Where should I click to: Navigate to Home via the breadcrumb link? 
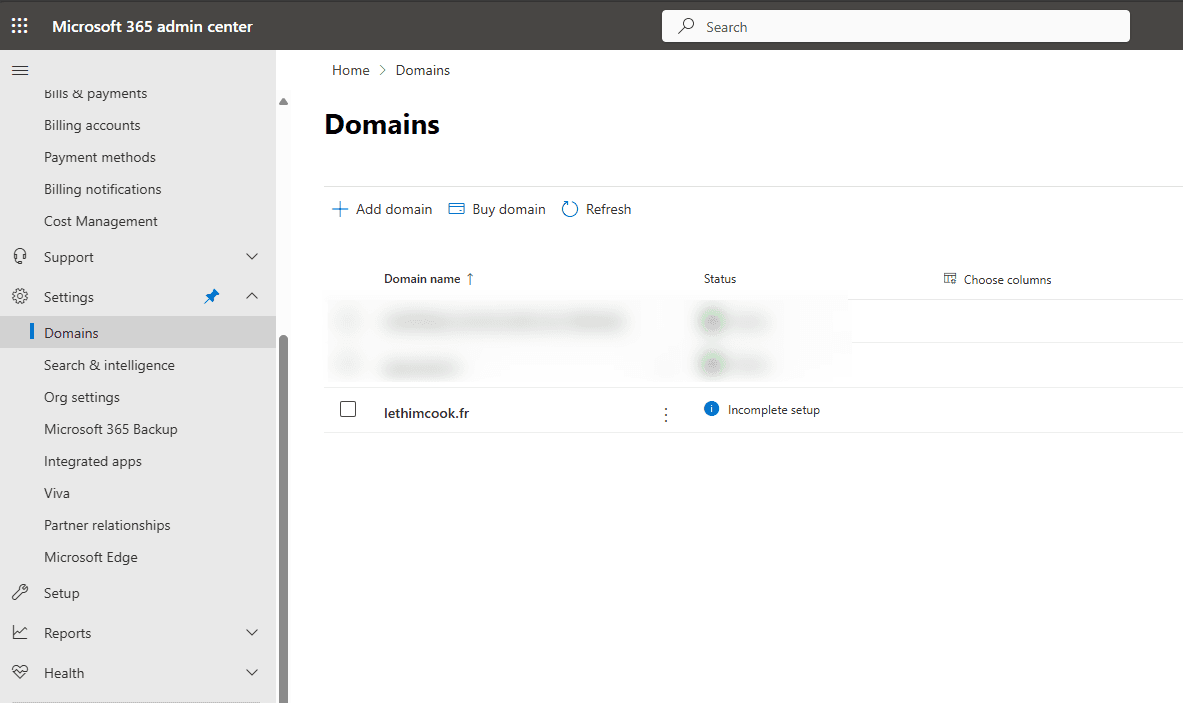pyautogui.click(x=350, y=69)
